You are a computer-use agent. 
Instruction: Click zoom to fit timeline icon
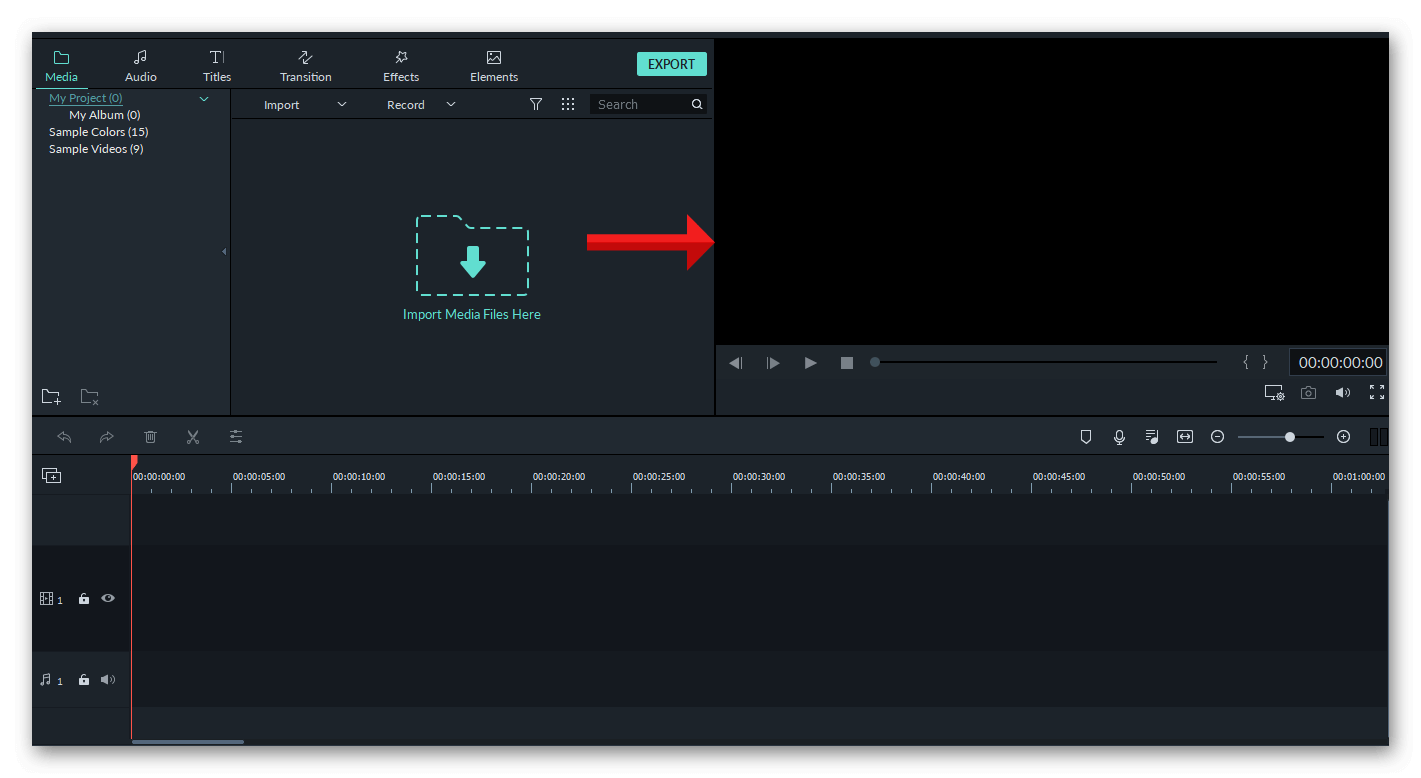(1185, 437)
